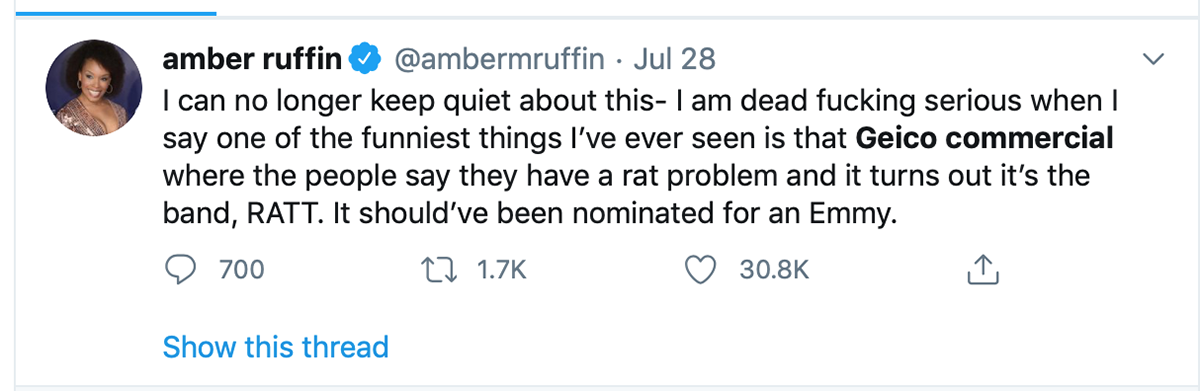The width and height of the screenshot is (1200, 391).
Task: Retweet this tweet using the arrows icon
Action: pos(438,269)
